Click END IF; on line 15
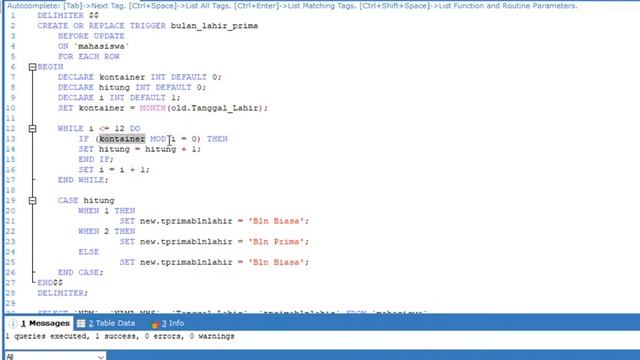Image resolution: width=640 pixels, height=360 pixels. [x=96, y=159]
